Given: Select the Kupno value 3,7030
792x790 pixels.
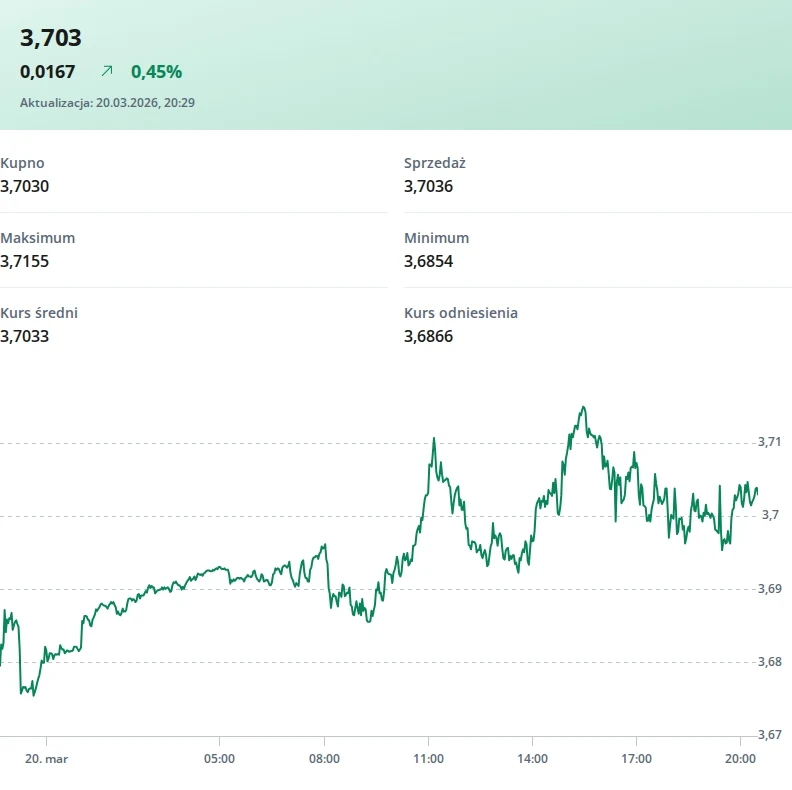Looking at the screenshot, I should (25, 186).
